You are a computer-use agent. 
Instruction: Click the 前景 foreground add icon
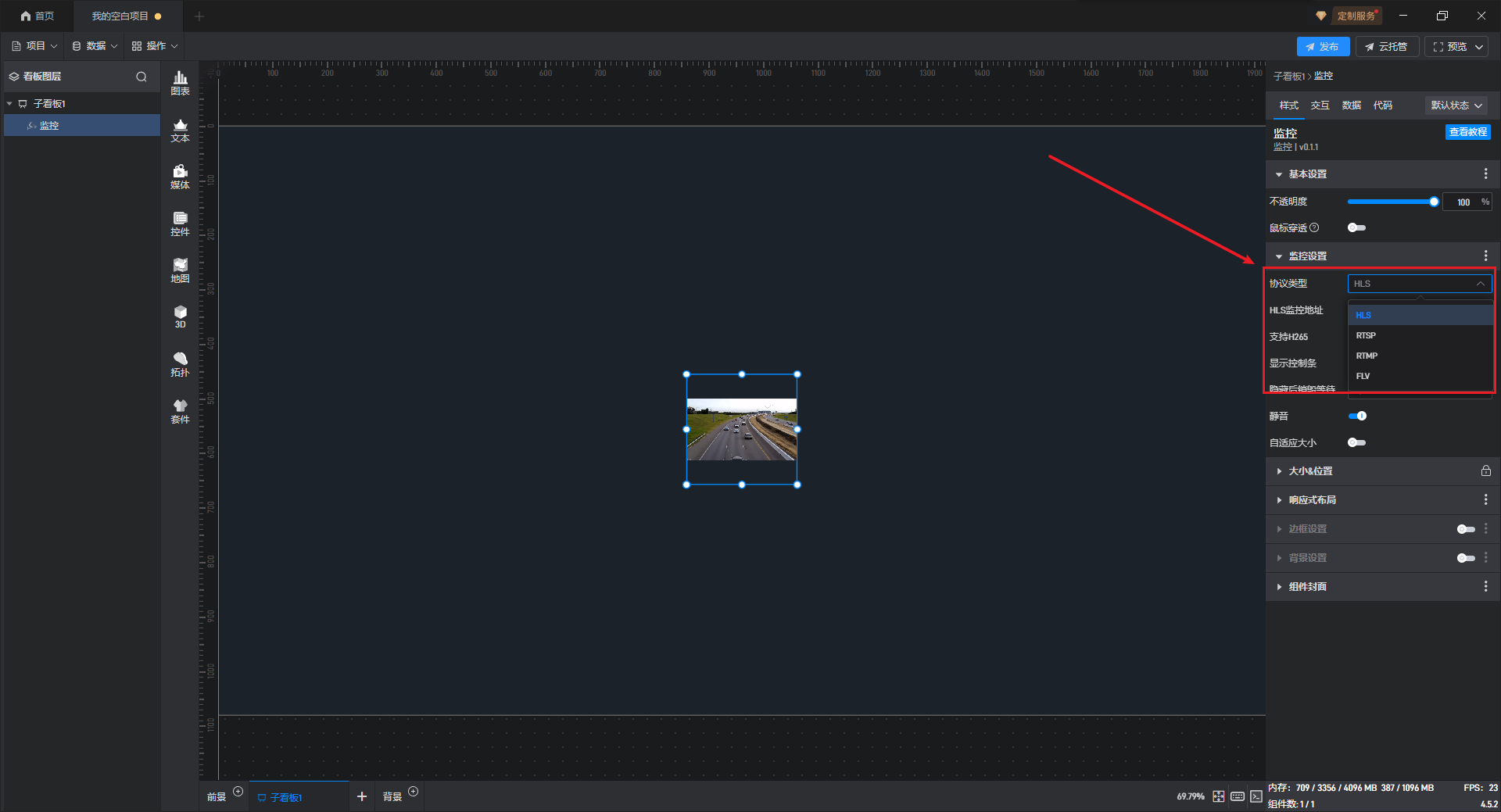coord(238,792)
